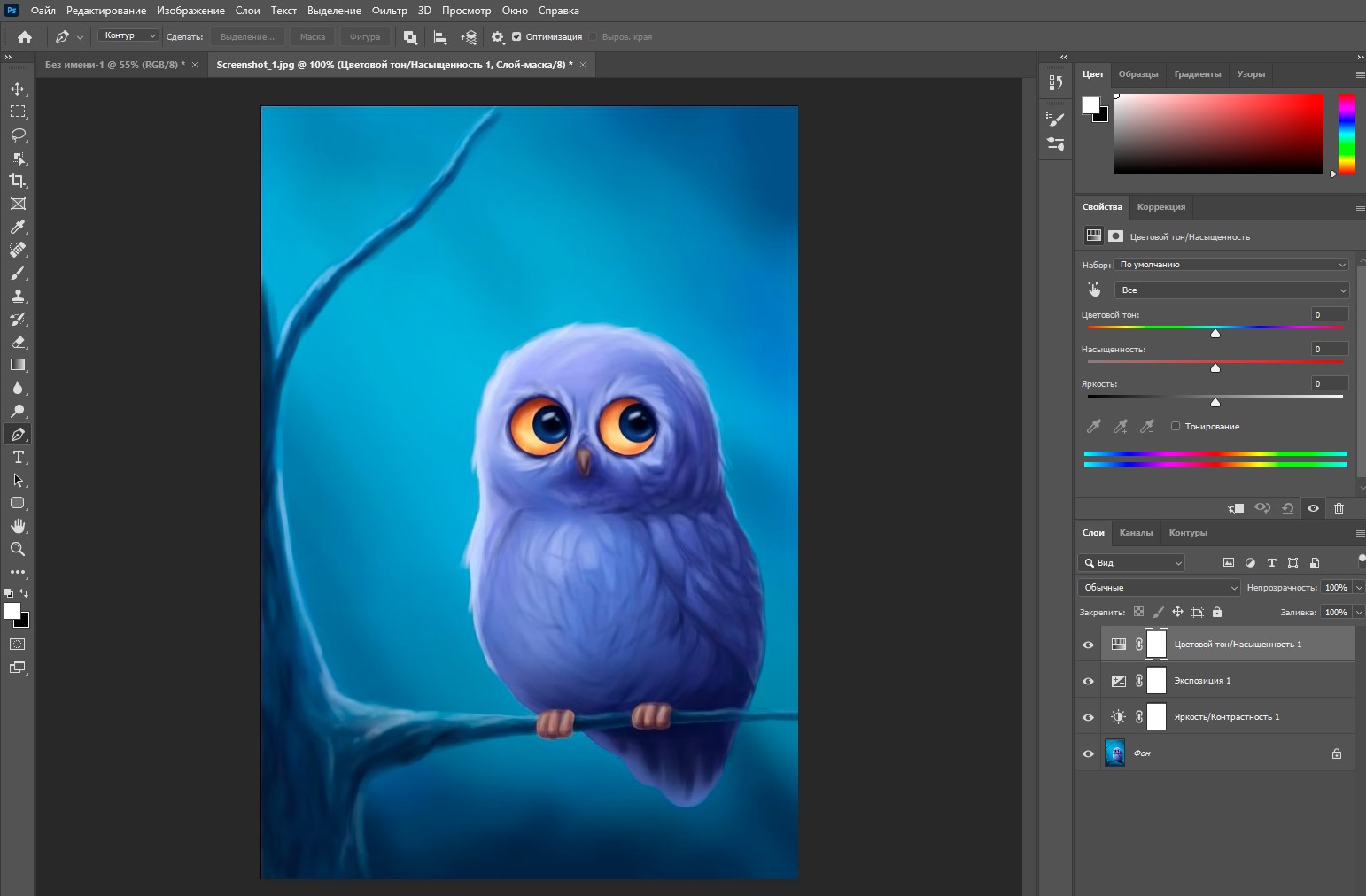1366x896 pixels.
Task: Uncheck the Оптимизация checkbox
Action: point(516,37)
